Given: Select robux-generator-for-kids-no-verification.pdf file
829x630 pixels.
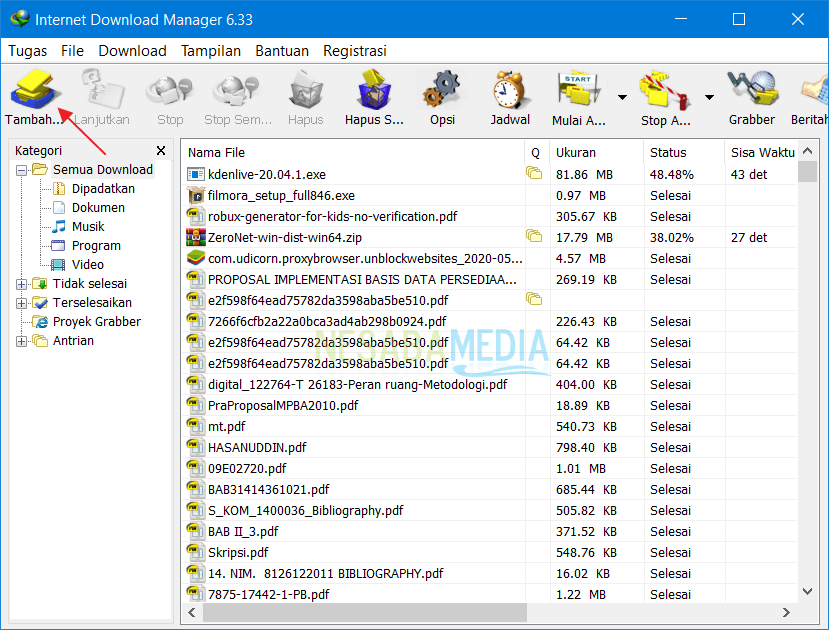Looking at the screenshot, I should [x=333, y=216].
